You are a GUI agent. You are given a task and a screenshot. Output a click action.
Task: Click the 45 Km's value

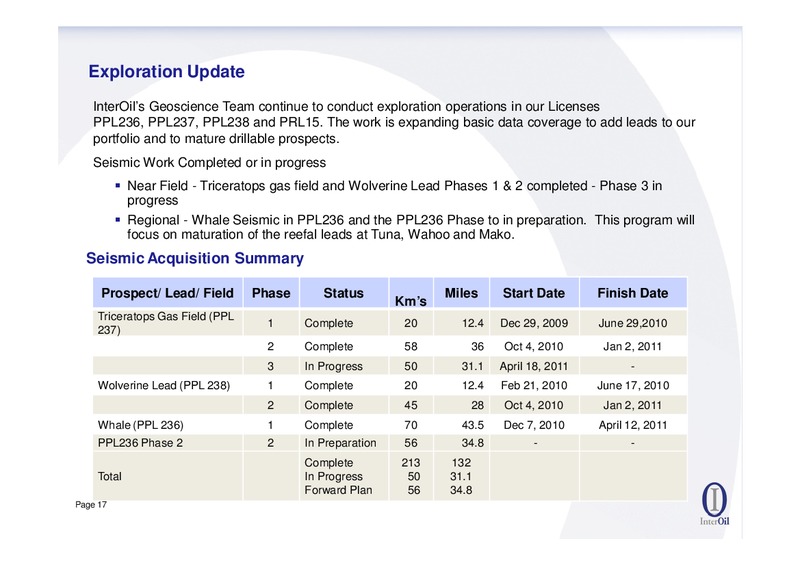[x=411, y=405]
